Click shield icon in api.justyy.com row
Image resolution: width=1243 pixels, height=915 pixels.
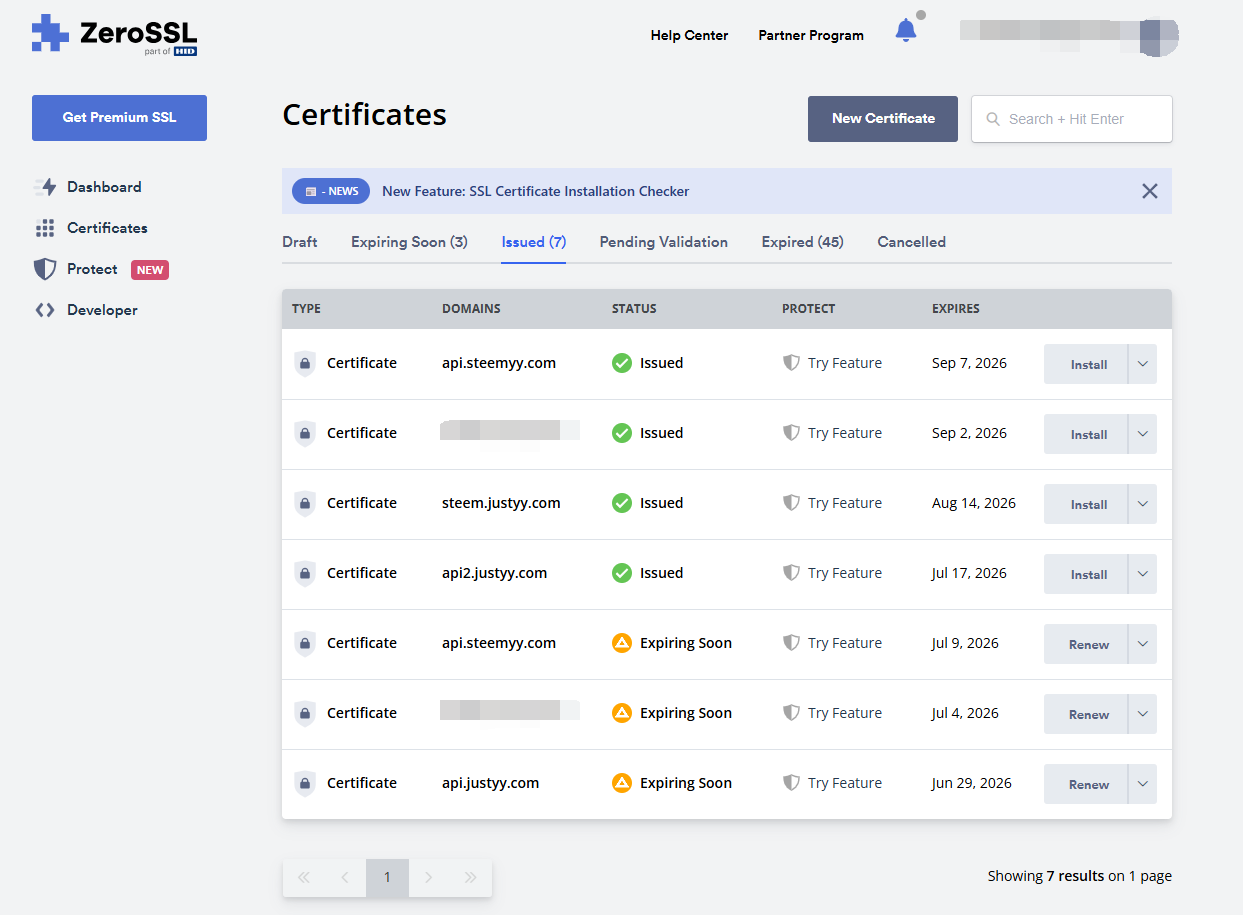791,783
